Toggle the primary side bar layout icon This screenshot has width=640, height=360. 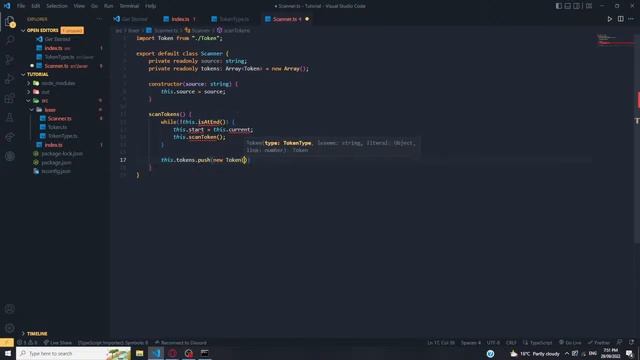558,6
